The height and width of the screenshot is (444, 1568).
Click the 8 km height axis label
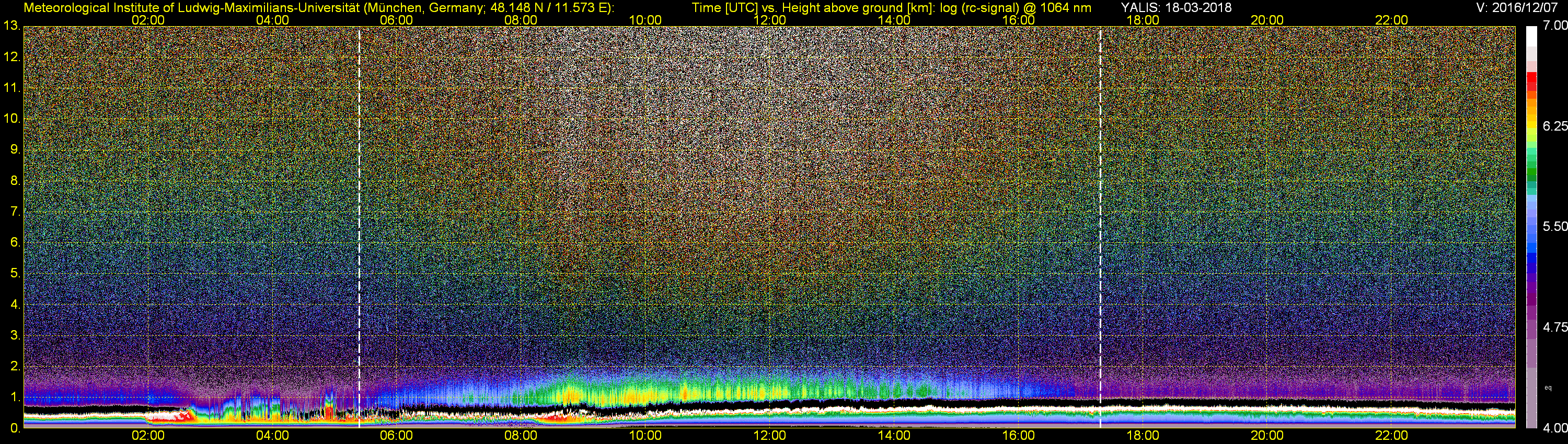coord(15,181)
